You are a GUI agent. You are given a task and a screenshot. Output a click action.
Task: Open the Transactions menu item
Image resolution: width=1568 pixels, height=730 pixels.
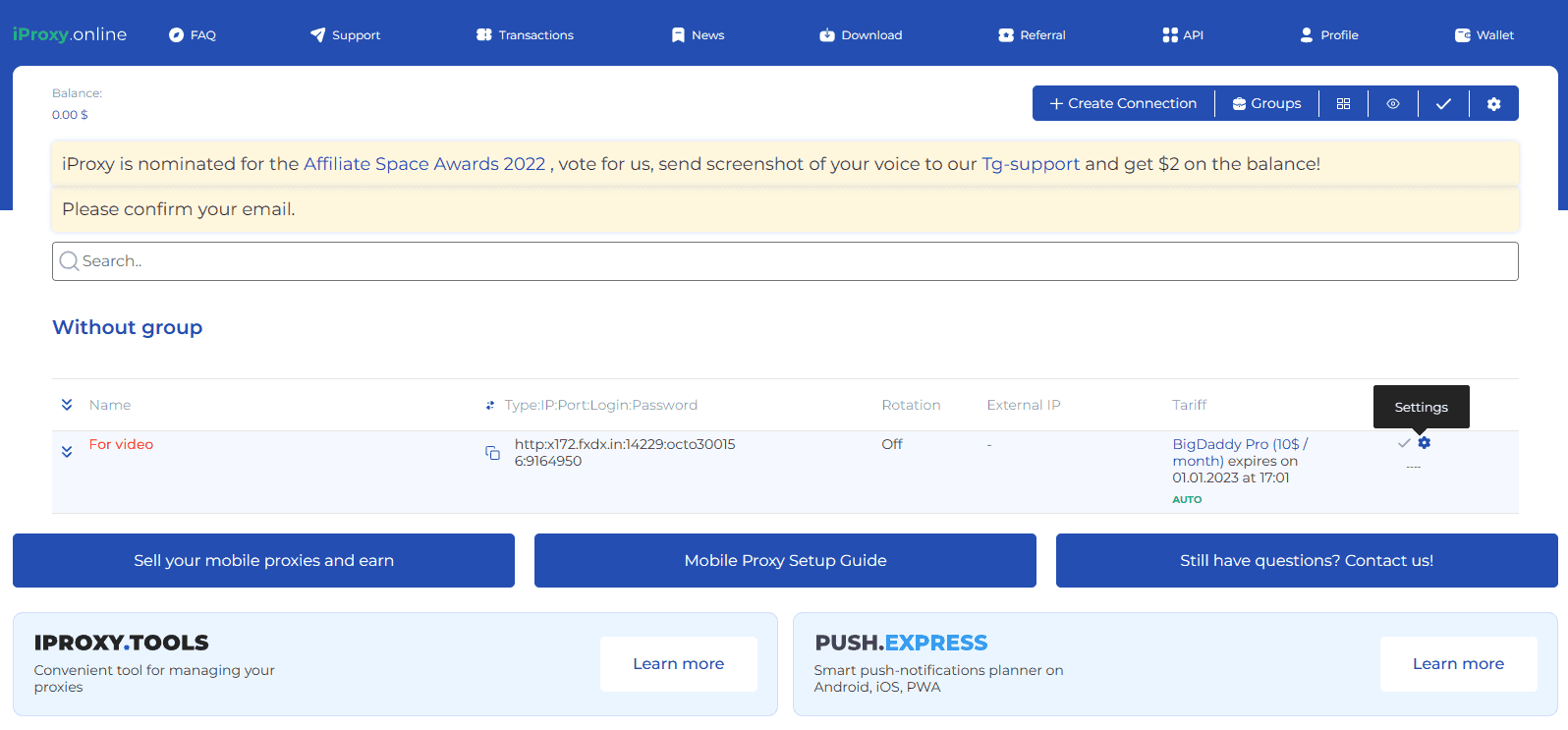[x=525, y=34]
